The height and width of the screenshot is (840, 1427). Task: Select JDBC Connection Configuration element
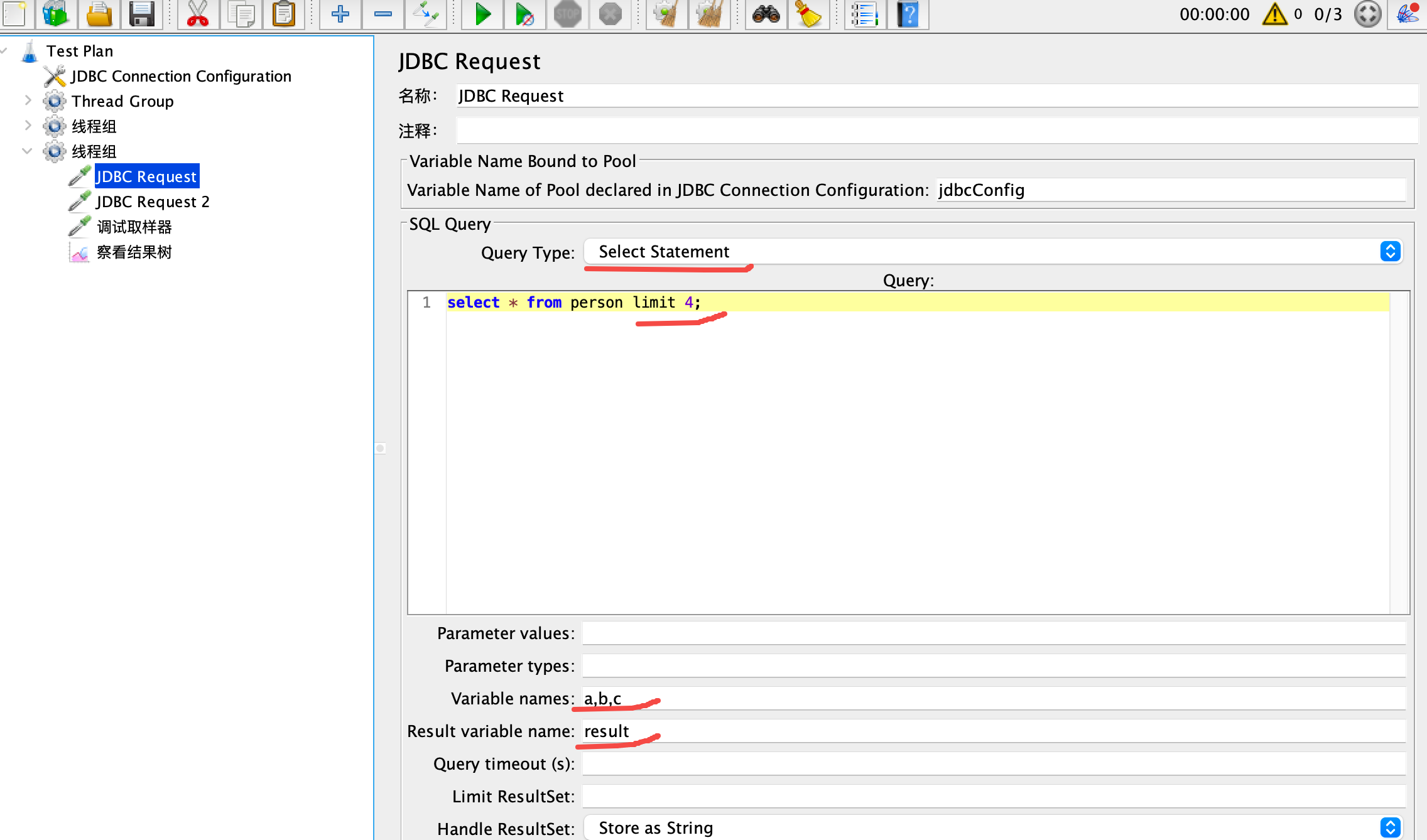click(x=181, y=76)
